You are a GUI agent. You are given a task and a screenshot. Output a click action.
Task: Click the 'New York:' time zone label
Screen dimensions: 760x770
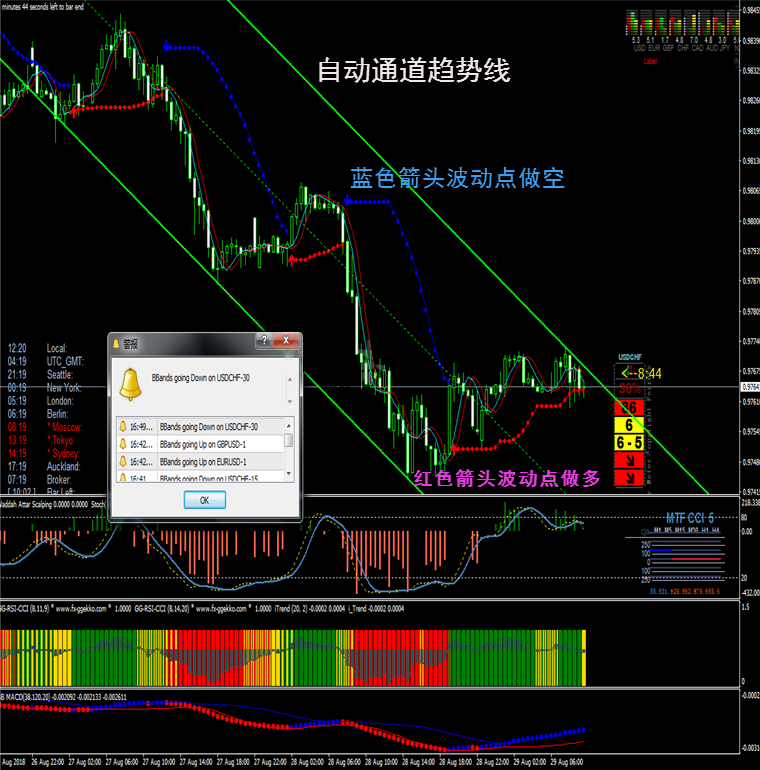63,388
